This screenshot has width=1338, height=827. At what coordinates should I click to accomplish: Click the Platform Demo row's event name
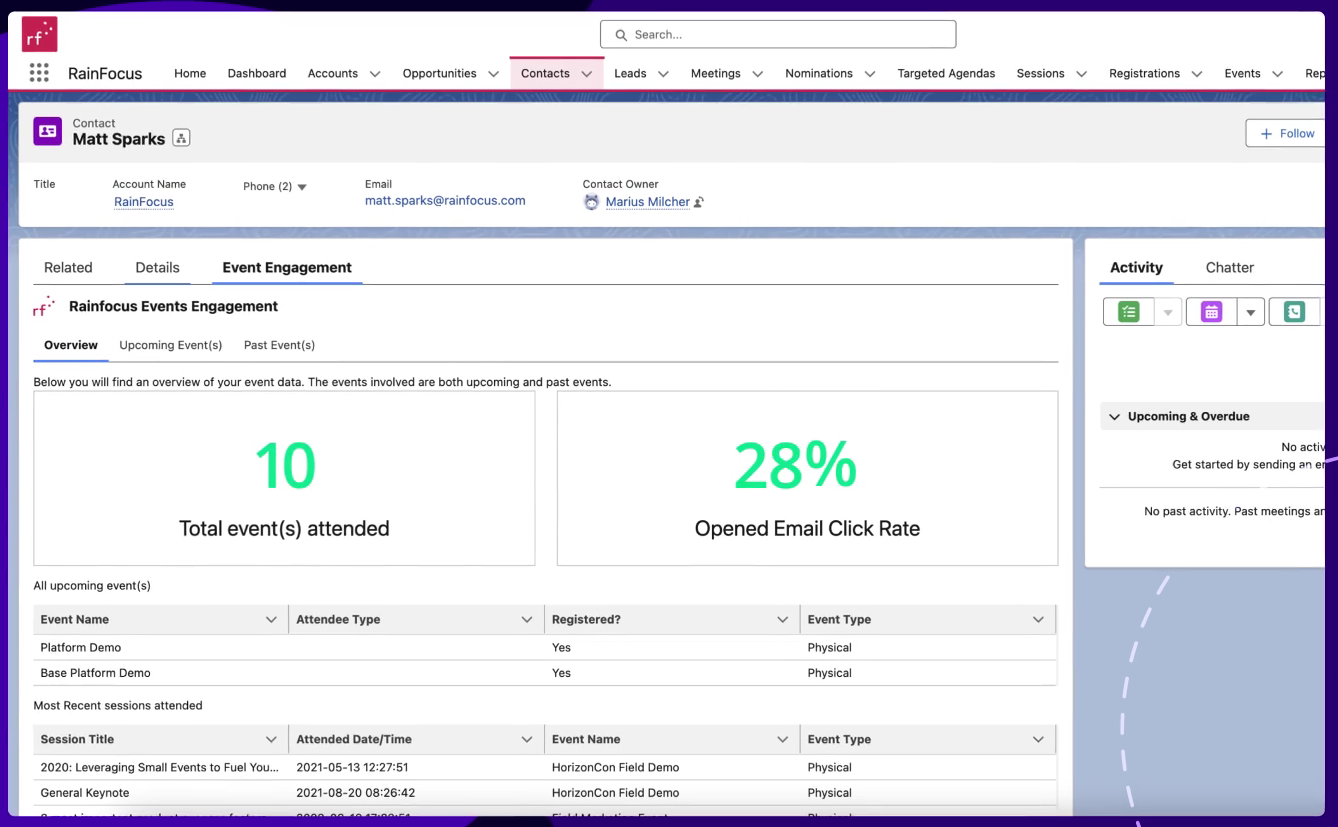(x=81, y=647)
